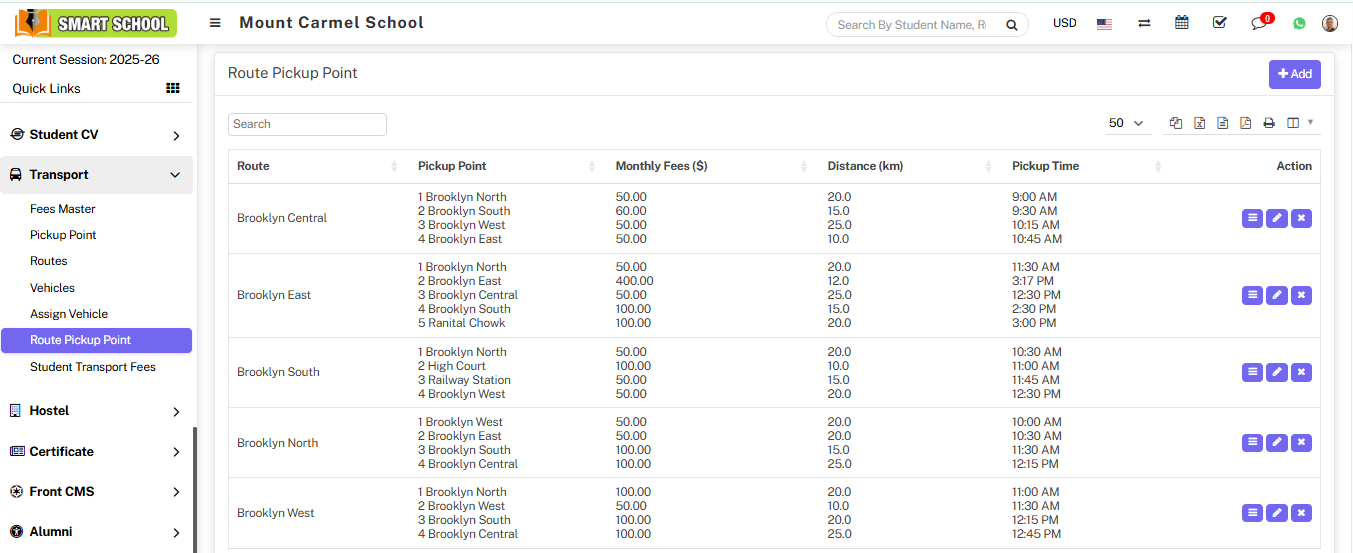Viewport: 1353px width, 553px height.
Task: Click the Add button
Action: pyautogui.click(x=1294, y=74)
